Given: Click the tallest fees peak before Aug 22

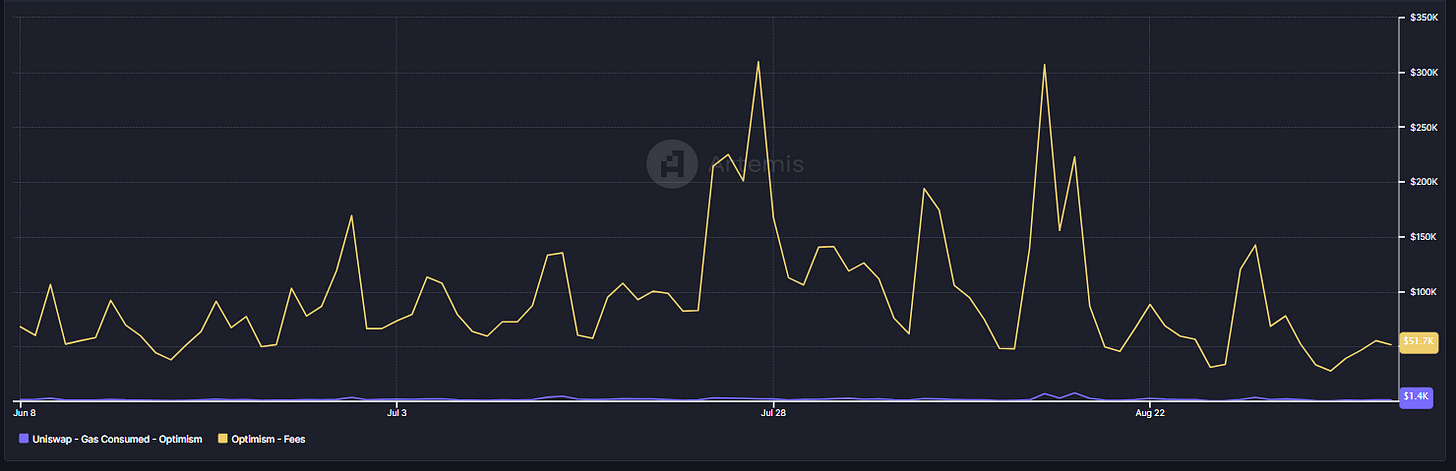Looking at the screenshot, I should [x=1044, y=65].
